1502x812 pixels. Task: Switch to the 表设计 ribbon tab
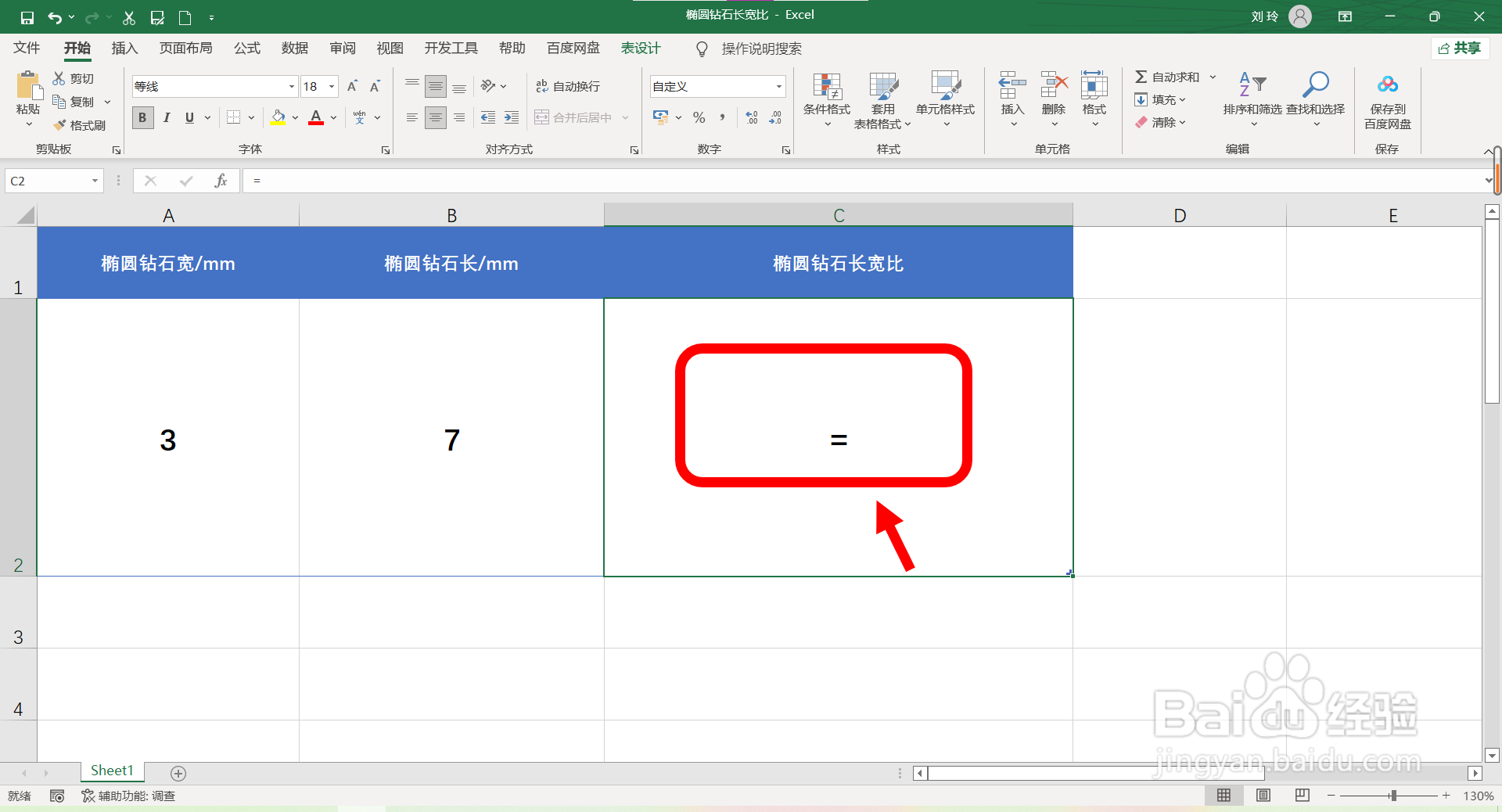coord(639,48)
